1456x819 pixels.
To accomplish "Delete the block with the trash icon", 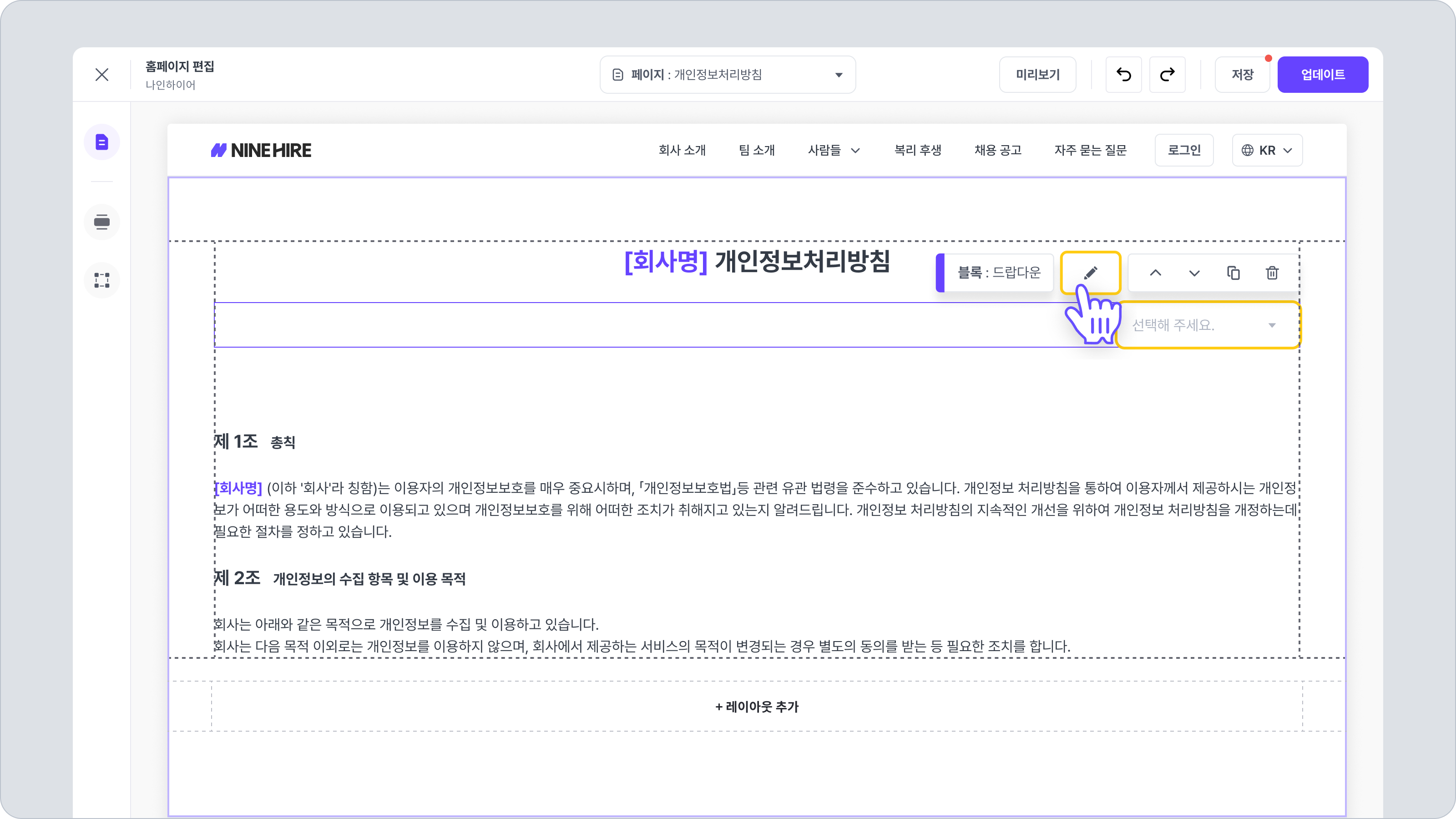I will [1272, 273].
